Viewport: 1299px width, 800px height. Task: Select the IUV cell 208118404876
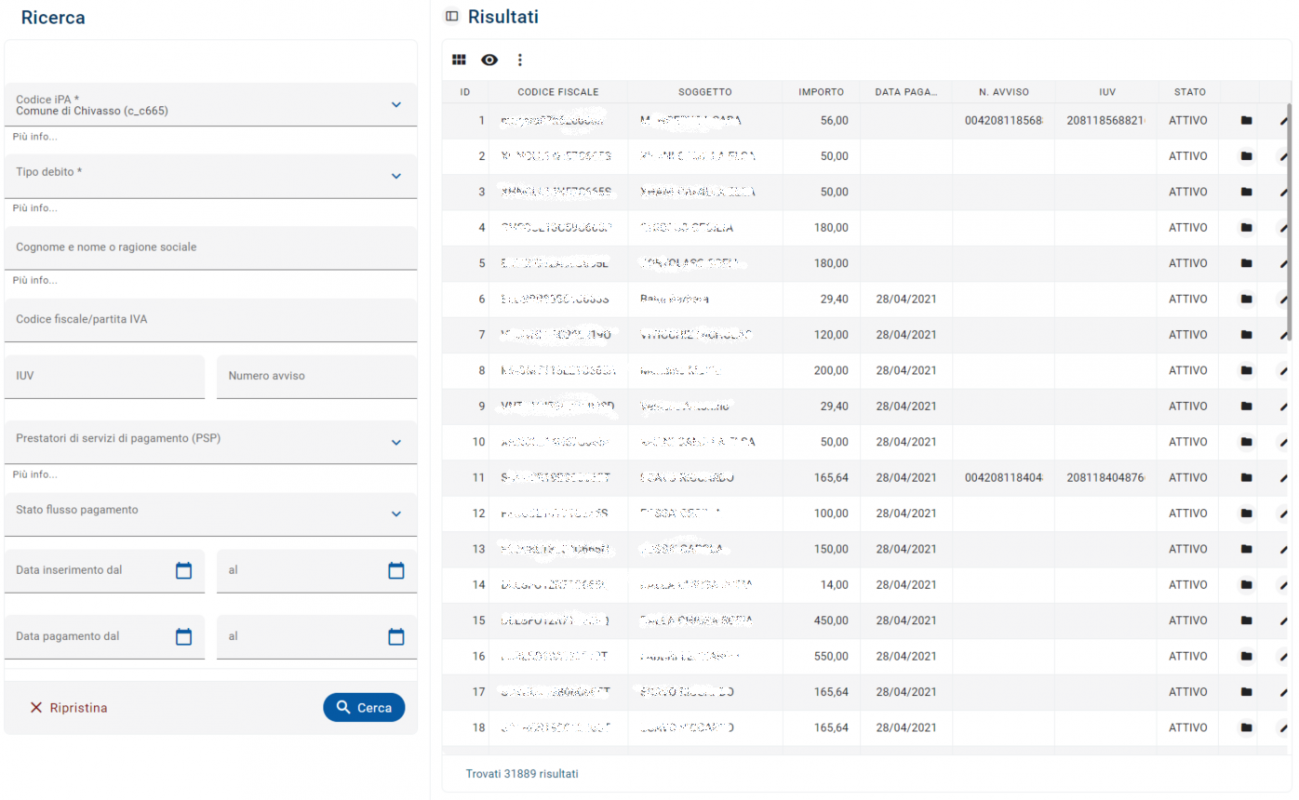[x=1107, y=478]
